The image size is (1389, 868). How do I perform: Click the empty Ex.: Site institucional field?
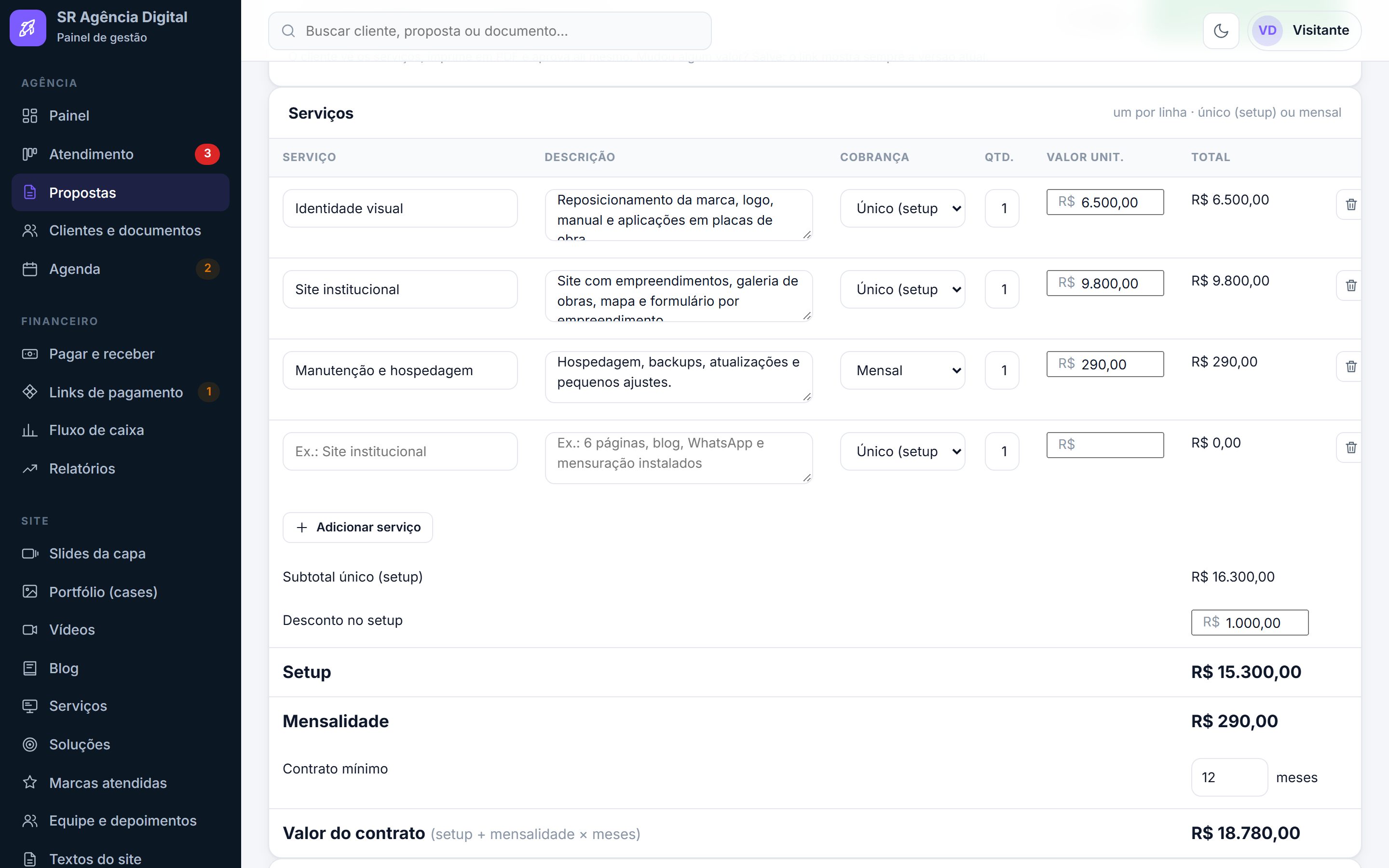pyautogui.click(x=400, y=451)
